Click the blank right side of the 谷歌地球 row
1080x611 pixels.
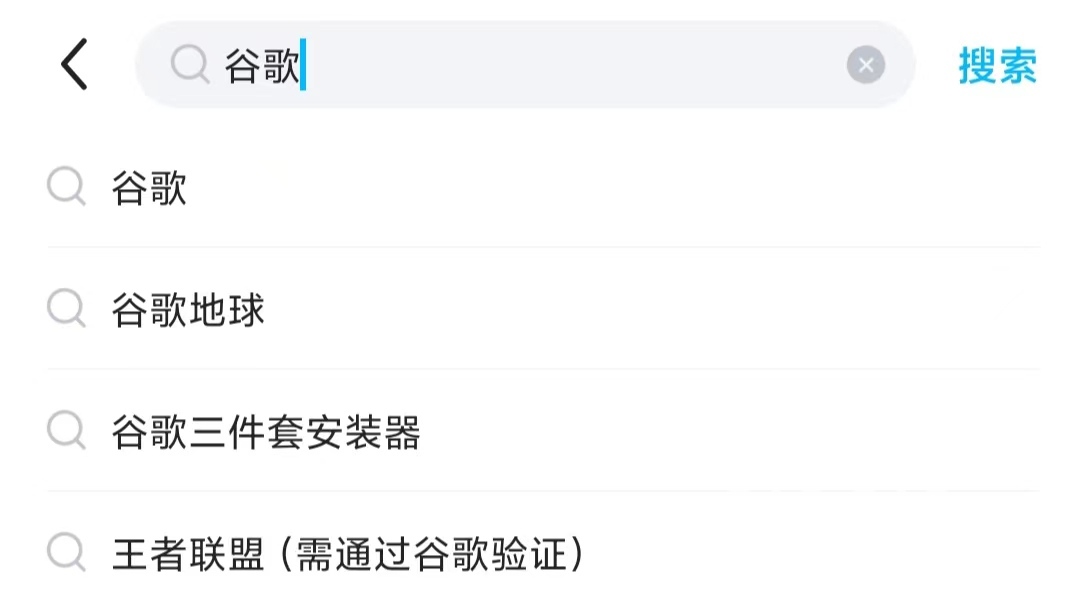[700, 310]
